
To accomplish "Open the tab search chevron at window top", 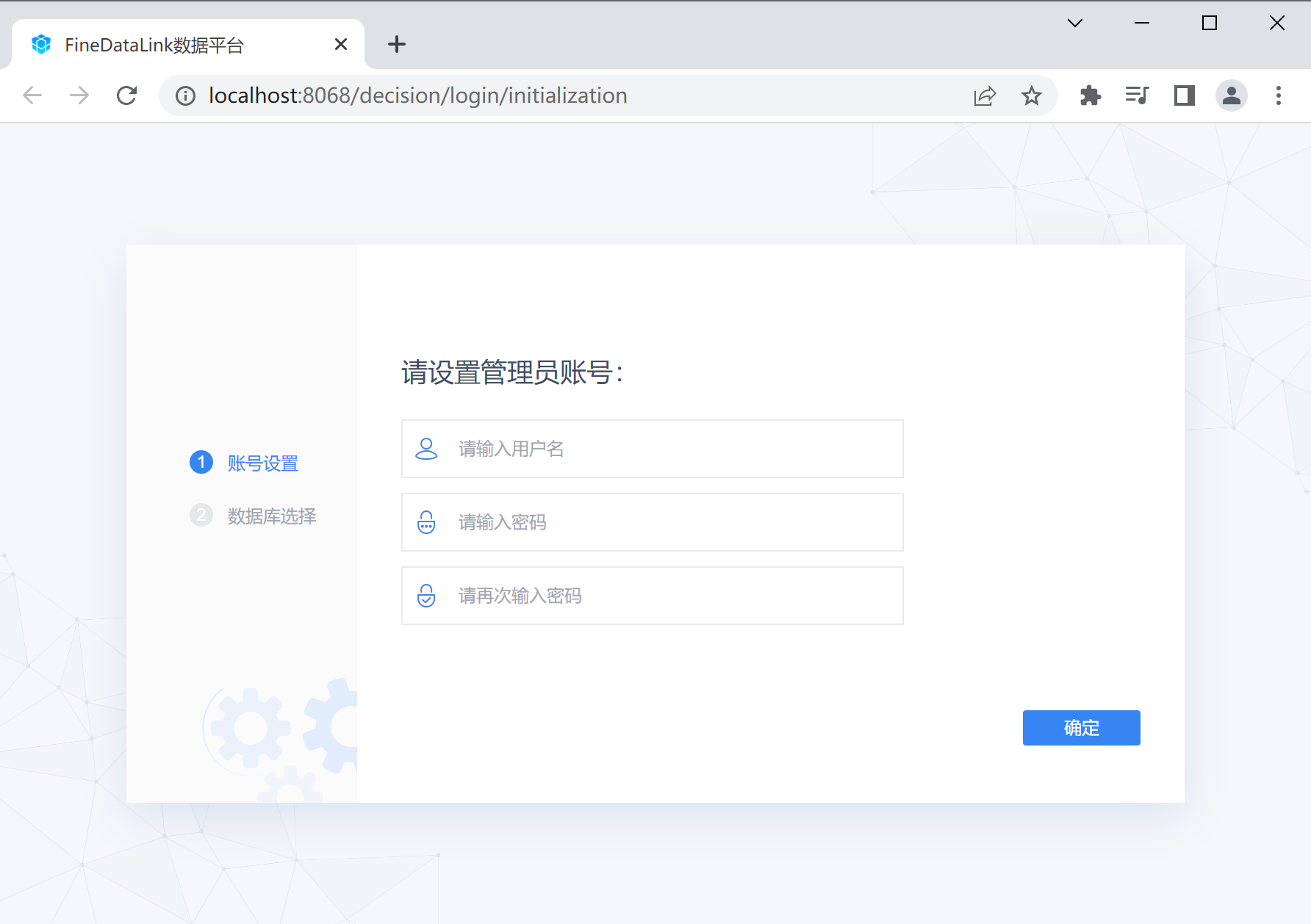I will (x=1074, y=23).
